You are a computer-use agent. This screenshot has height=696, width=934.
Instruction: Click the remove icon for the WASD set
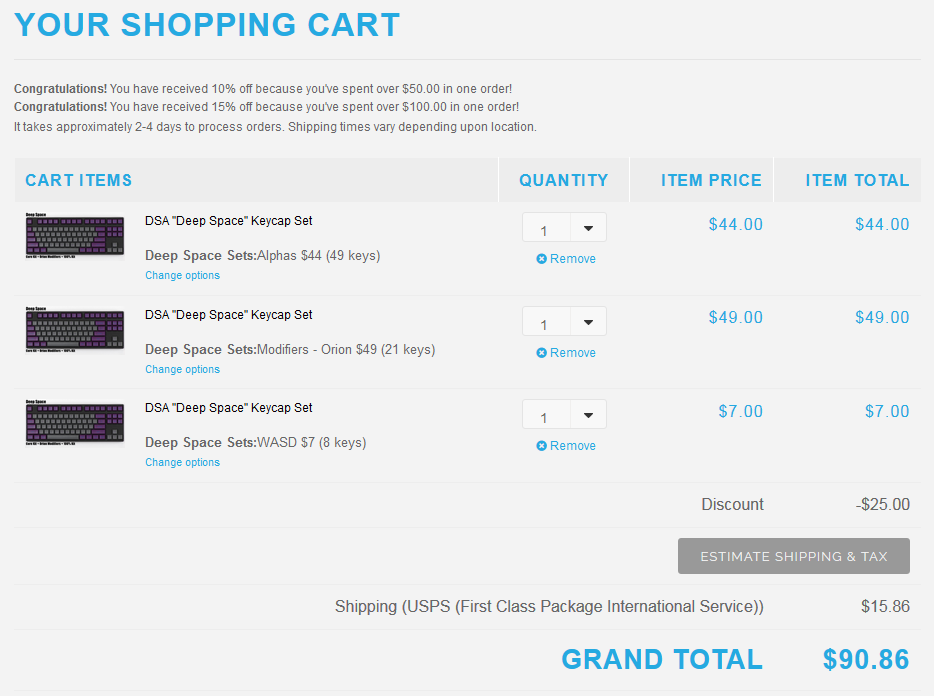[x=542, y=446]
